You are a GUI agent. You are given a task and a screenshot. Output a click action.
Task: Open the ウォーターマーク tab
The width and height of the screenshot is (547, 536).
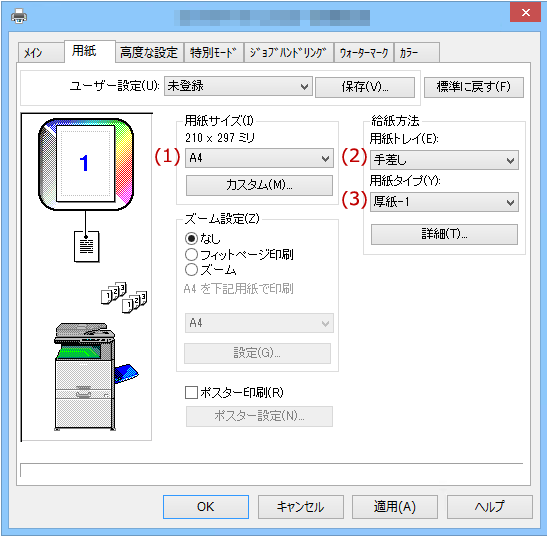pyautogui.click(x=364, y=53)
